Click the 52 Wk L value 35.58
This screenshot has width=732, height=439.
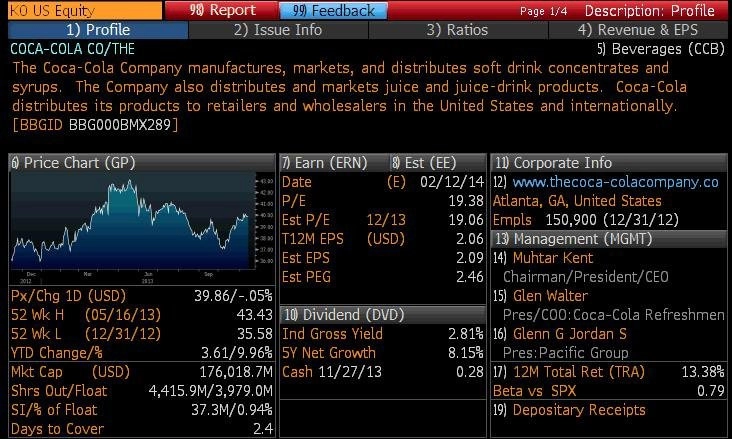click(x=254, y=334)
